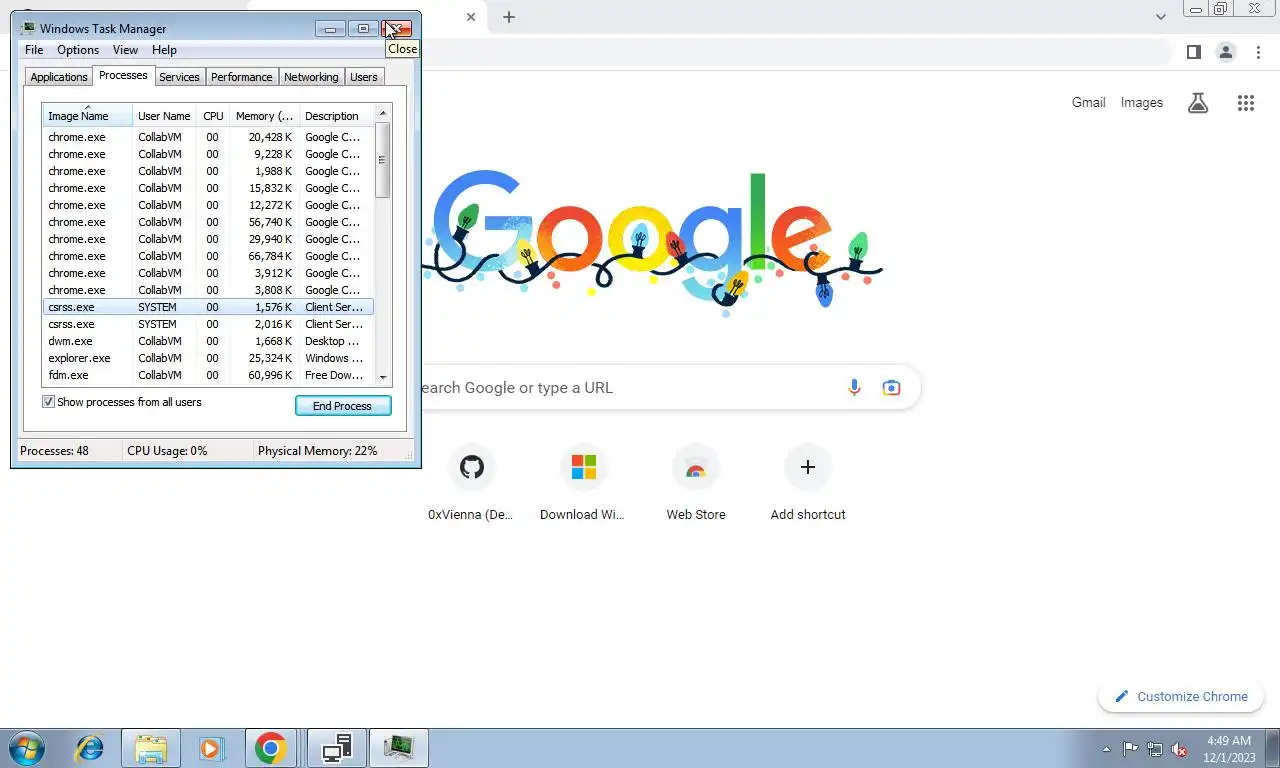The width and height of the screenshot is (1280, 768).
Task: Click the End Process button
Action: 343,406
